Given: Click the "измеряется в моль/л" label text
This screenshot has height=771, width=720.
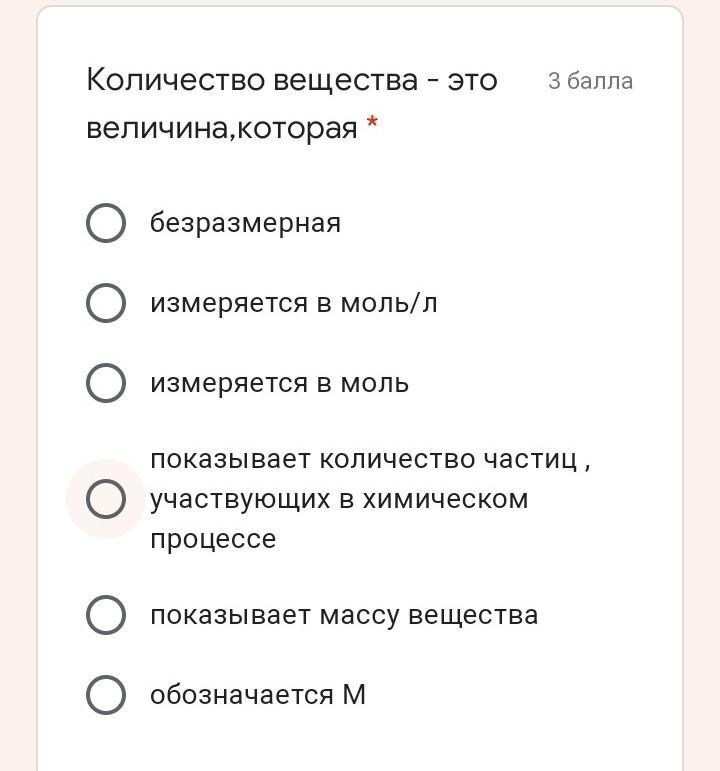Looking at the screenshot, I should 293,303.
